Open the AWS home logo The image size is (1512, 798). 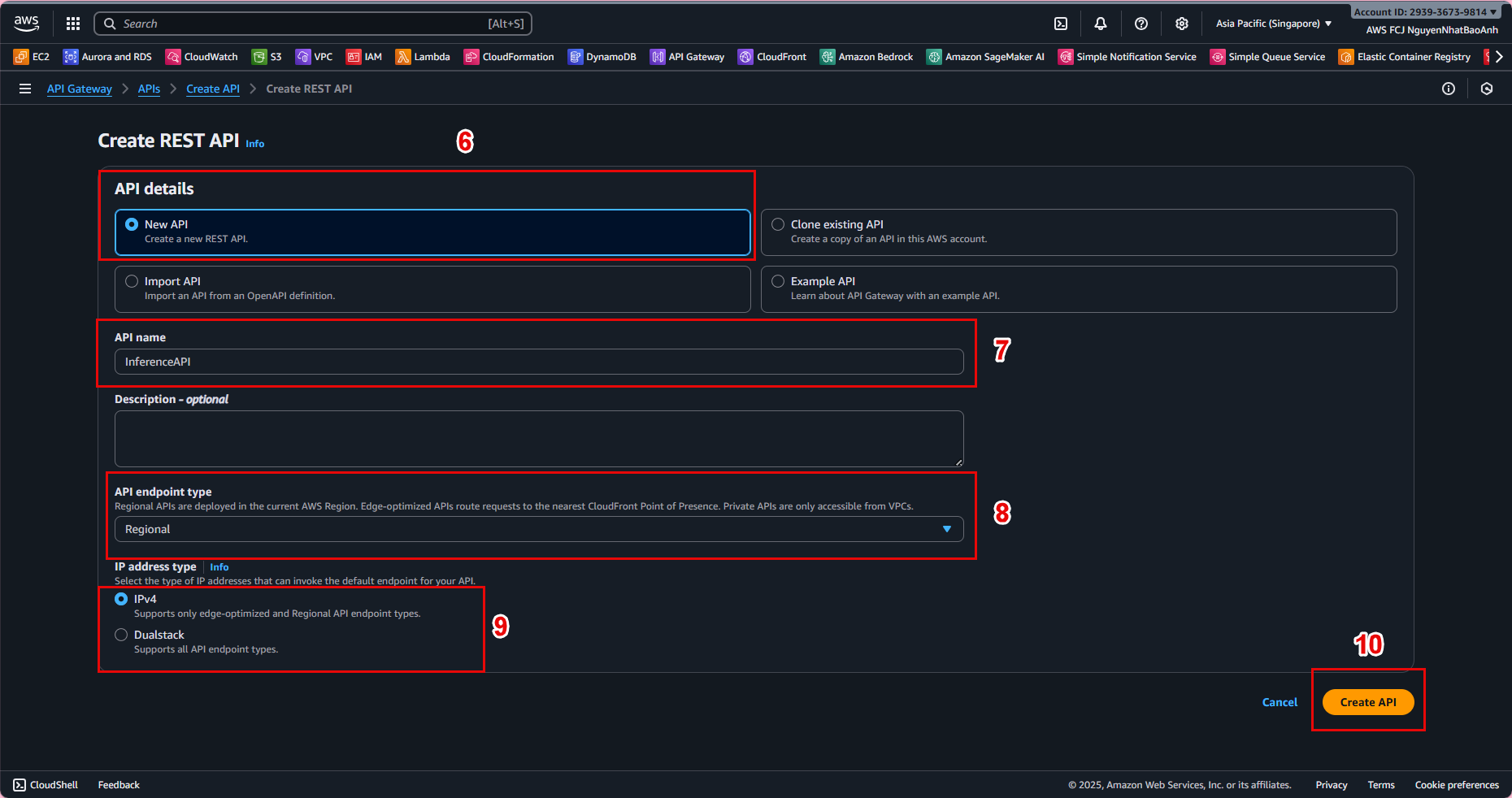click(27, 24)
